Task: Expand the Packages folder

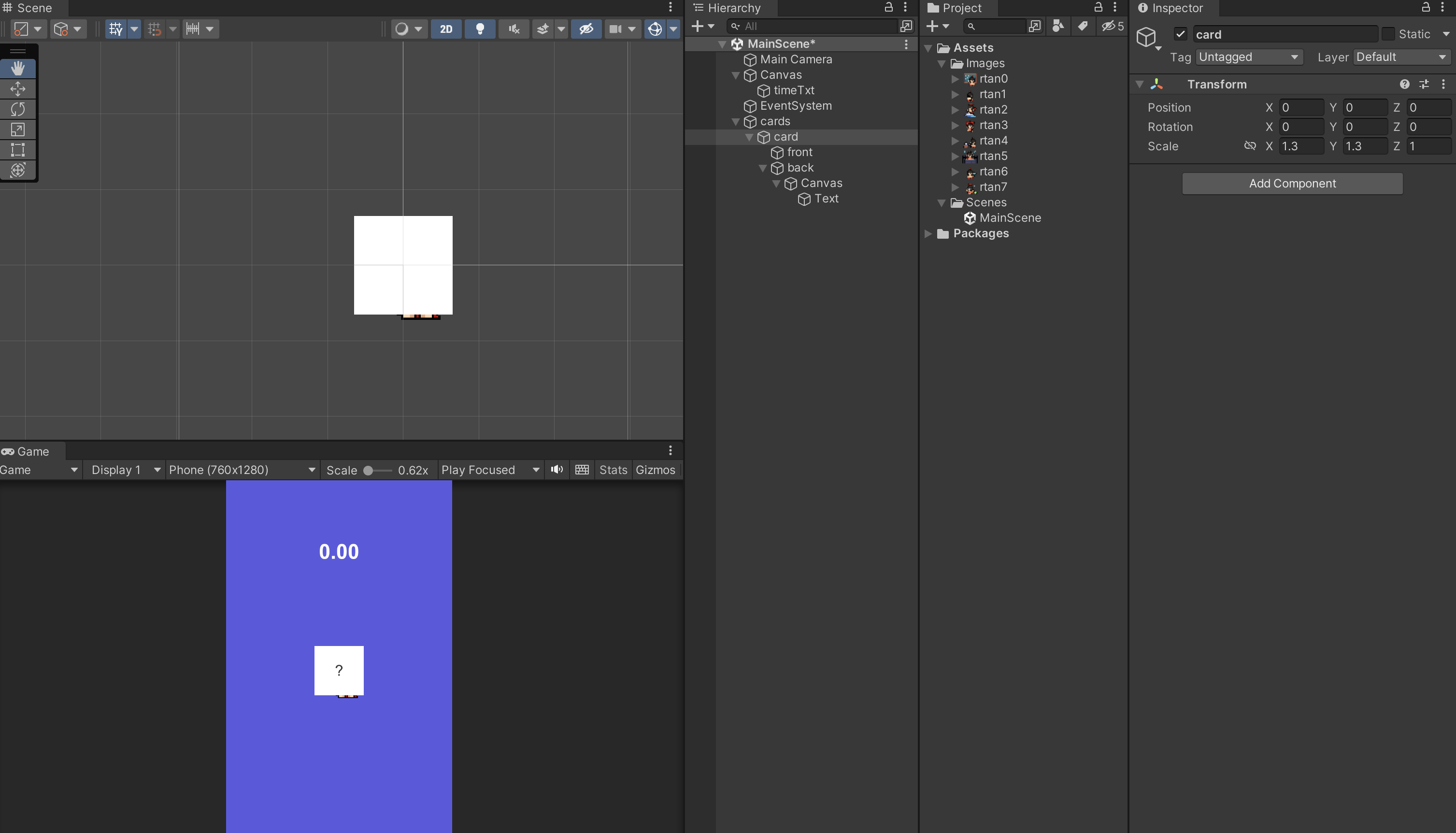Action: click(929, 234)
